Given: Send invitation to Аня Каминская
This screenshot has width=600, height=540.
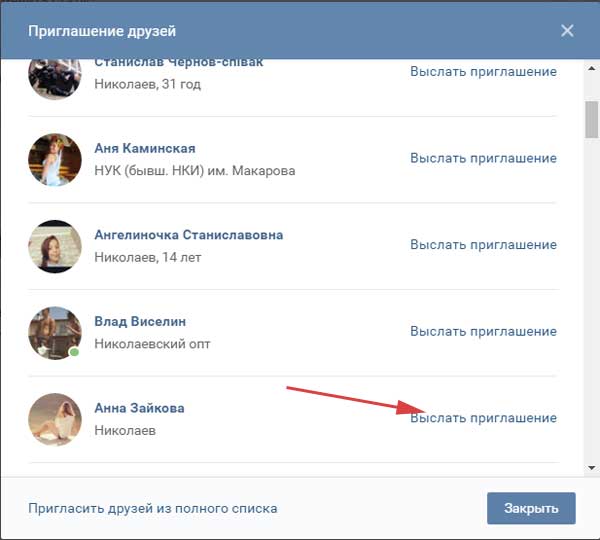Looking at the screenshot, I should click(483, 158).
